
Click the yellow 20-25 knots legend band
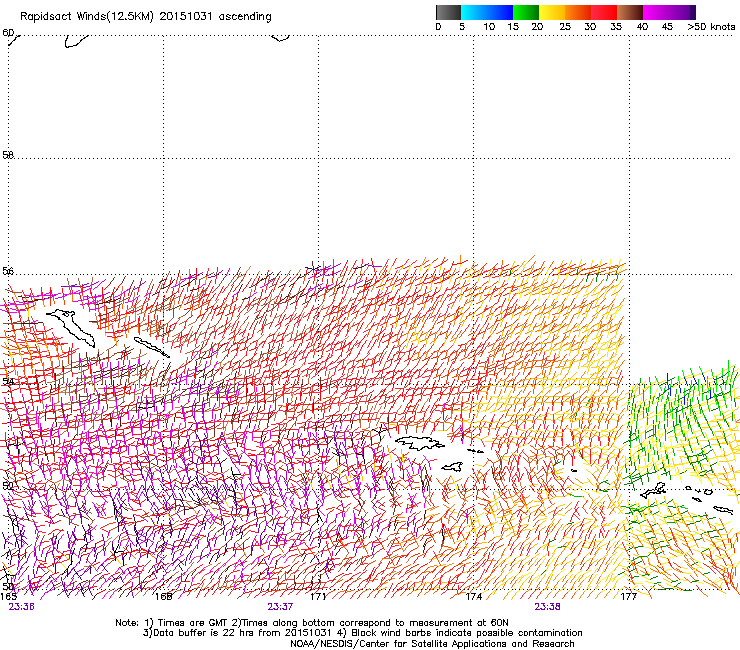[x=552, y=12]
